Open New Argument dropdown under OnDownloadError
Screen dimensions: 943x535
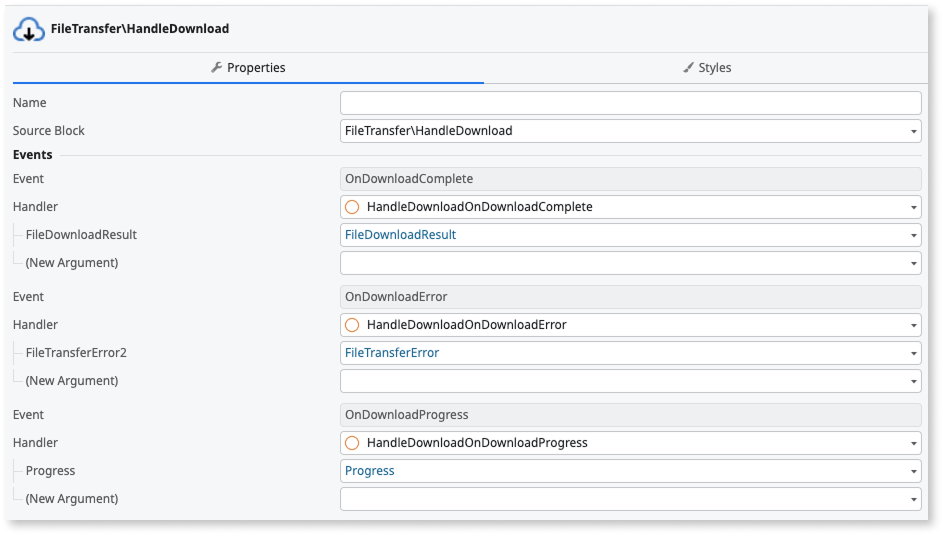[x=913, y=381]
